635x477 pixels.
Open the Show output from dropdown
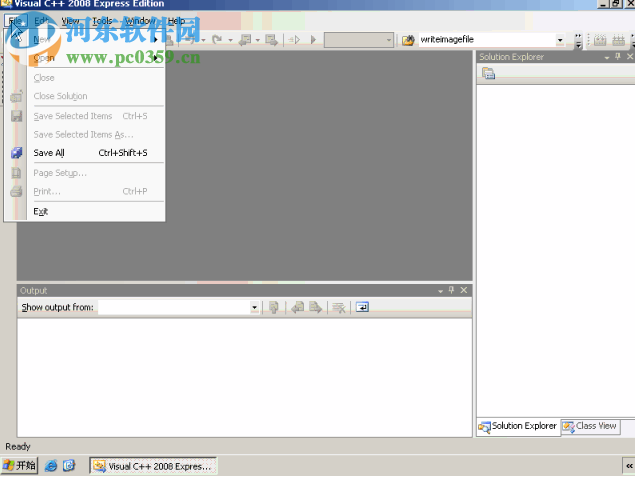(254, 308)
